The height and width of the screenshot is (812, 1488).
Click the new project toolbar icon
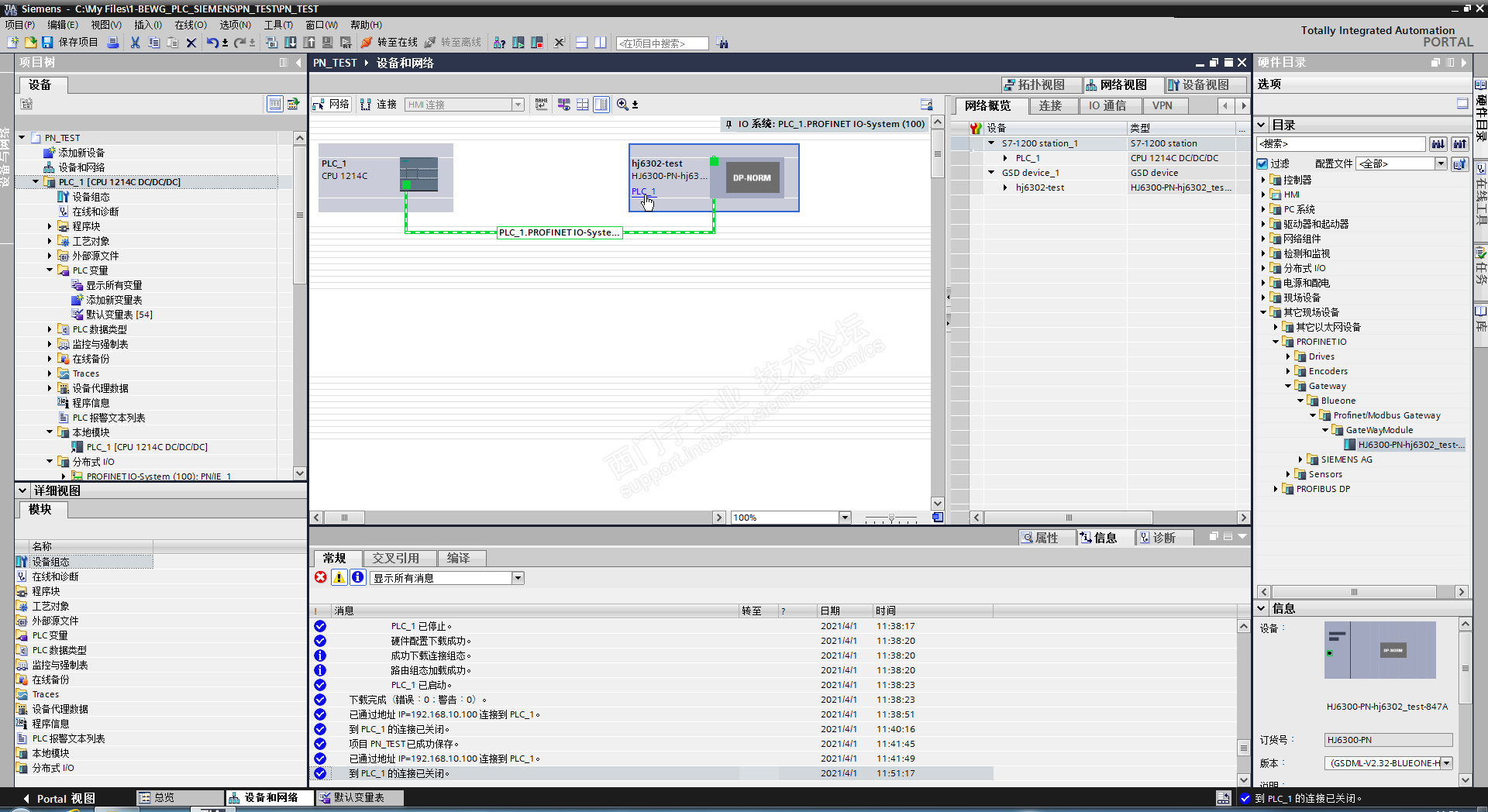pos(13,43)
